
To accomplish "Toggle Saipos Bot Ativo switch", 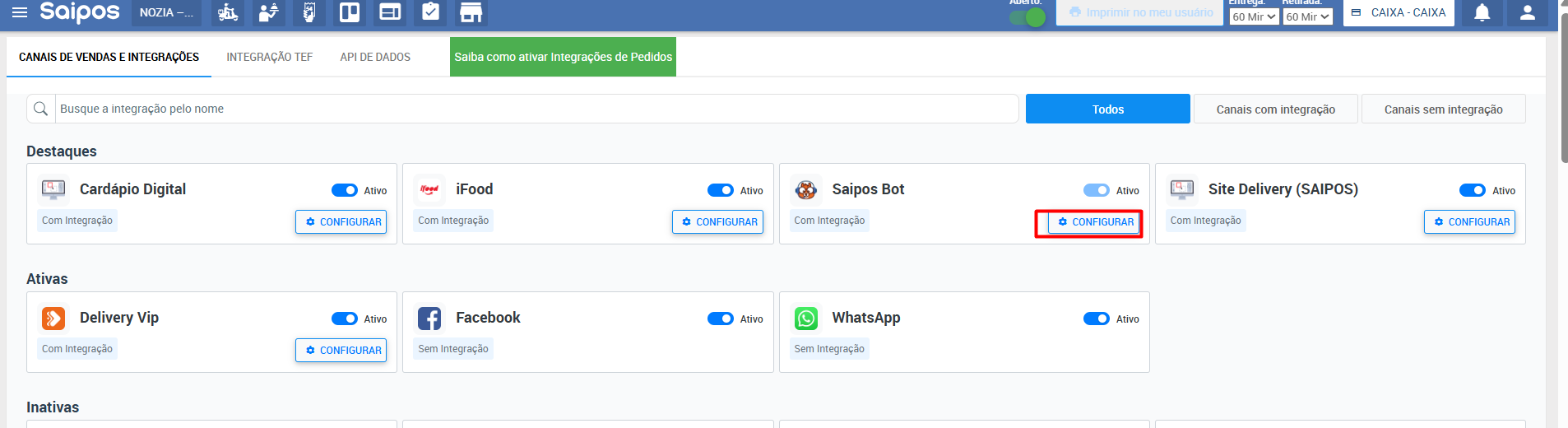I will [x=1097, y=190].
